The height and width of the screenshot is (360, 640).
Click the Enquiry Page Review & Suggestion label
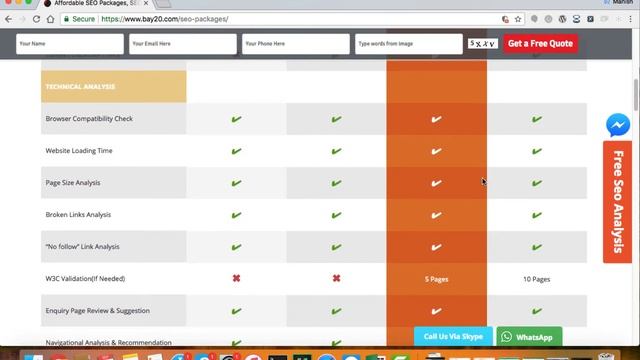tap(98, 311)
